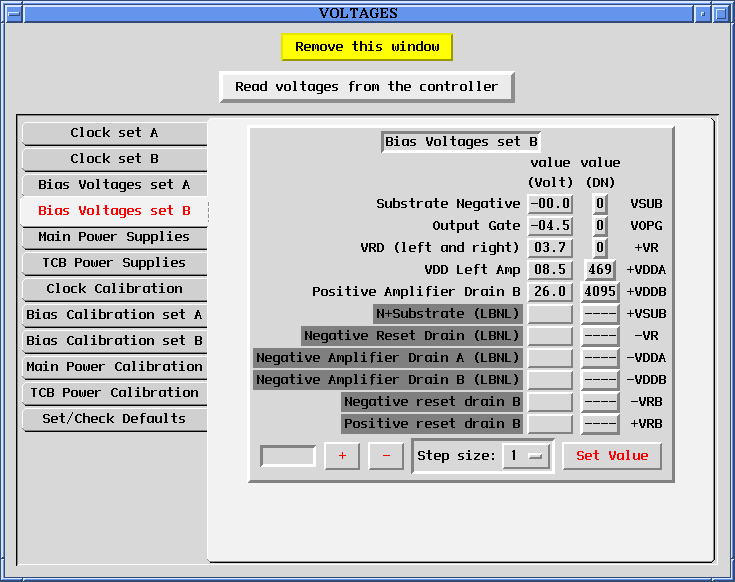Click the red Set Value button

point(612,456)
